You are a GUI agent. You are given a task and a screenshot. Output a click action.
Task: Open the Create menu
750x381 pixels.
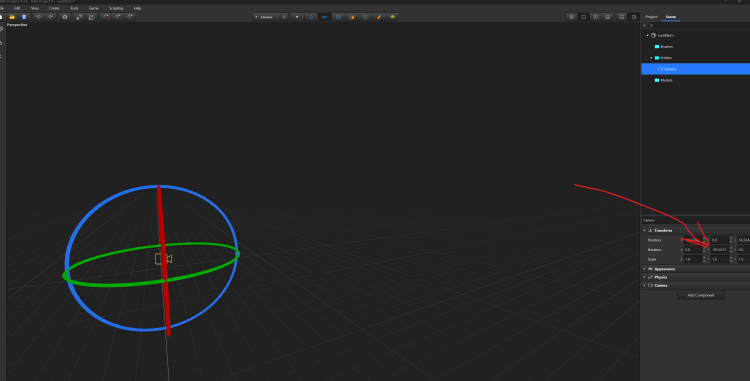[x=55, y=8]
